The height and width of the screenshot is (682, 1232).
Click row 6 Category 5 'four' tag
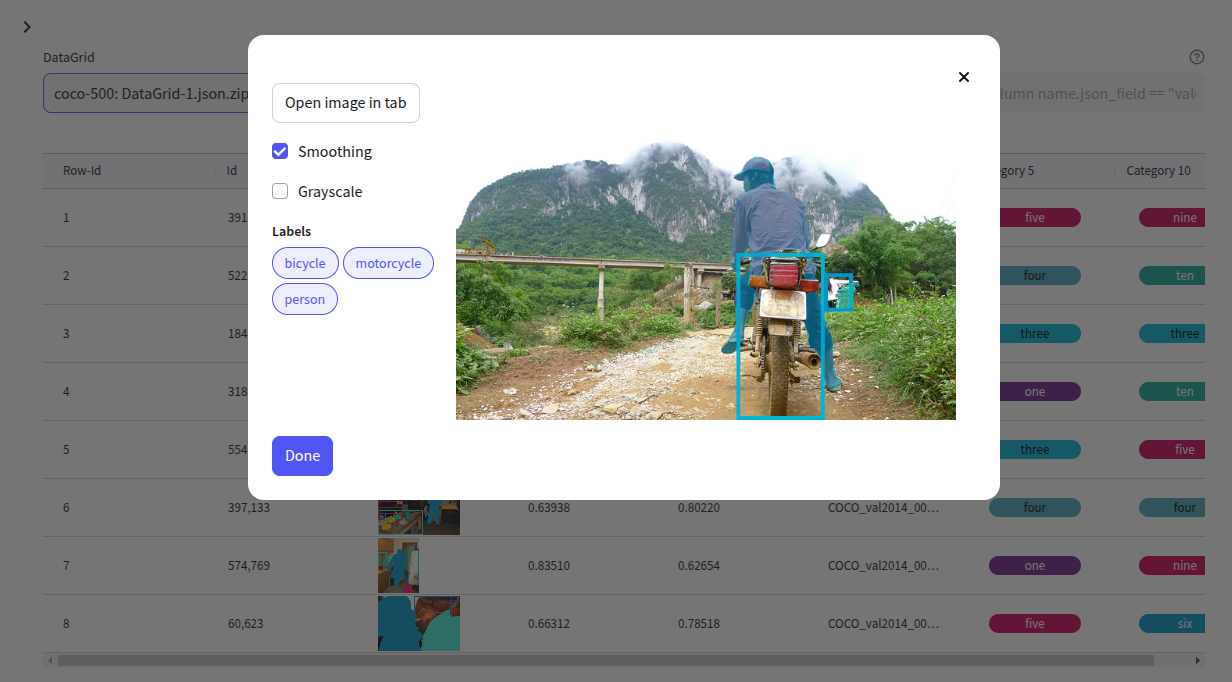[1035, 508]
